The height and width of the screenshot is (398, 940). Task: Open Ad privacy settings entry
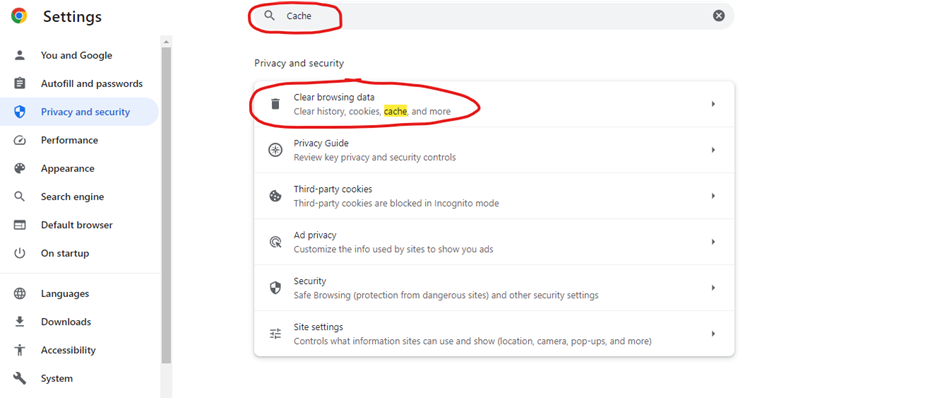494,242
